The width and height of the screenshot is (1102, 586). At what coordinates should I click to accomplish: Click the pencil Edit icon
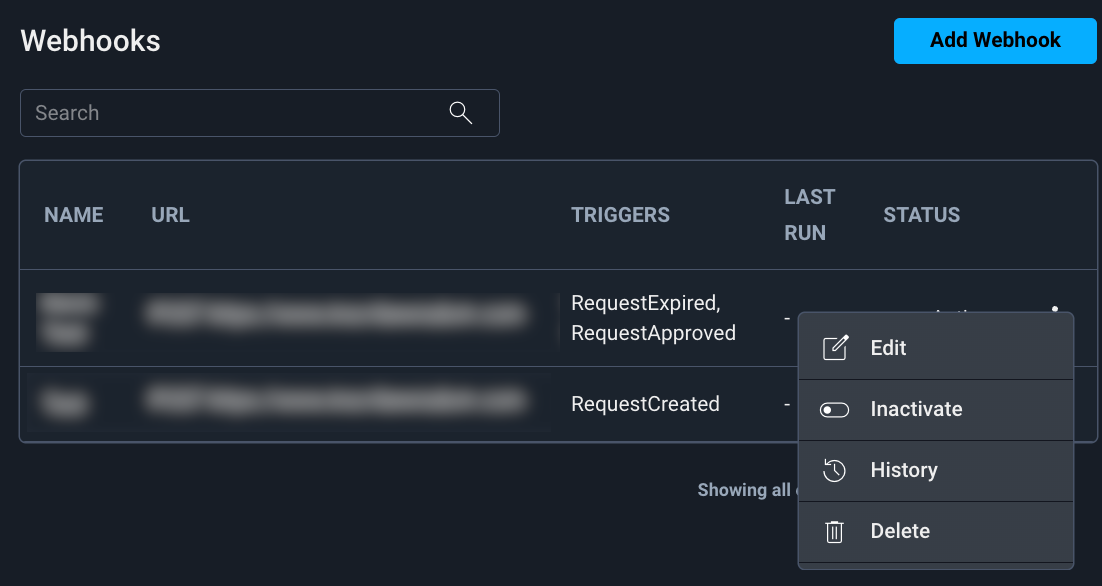[835, 348]
